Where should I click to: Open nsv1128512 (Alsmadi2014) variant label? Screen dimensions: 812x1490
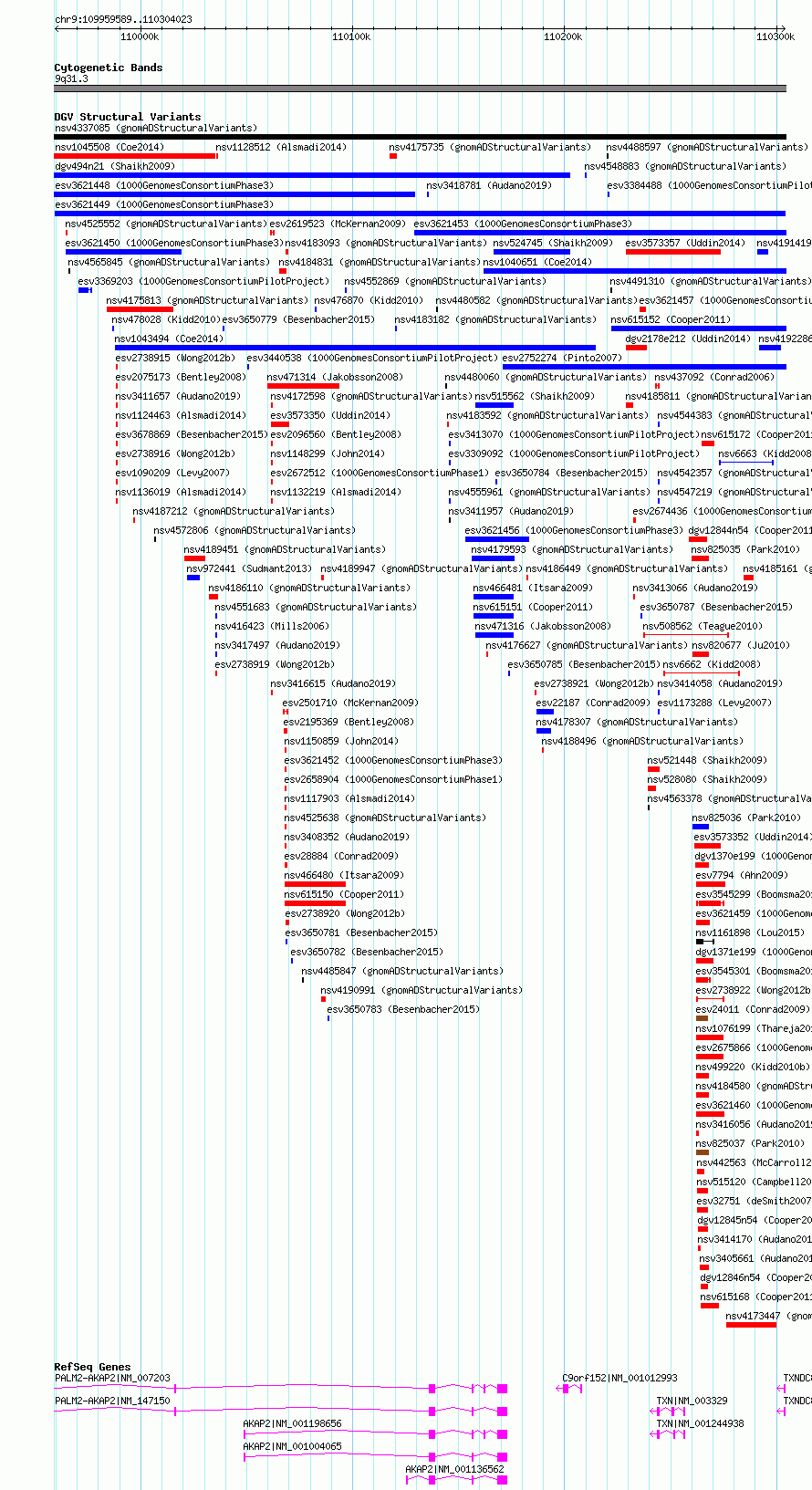[x=281, y=147]
